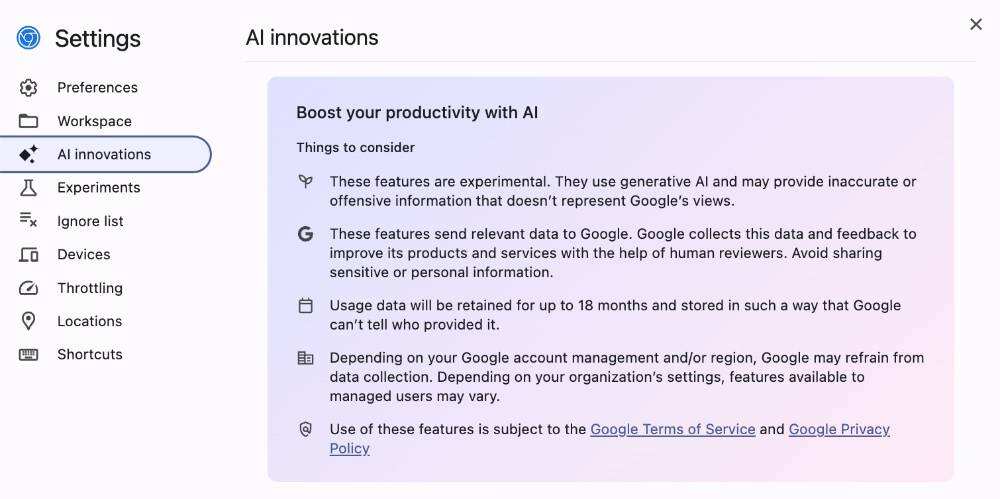Switch to the Workspace tab

coord(94,121)
